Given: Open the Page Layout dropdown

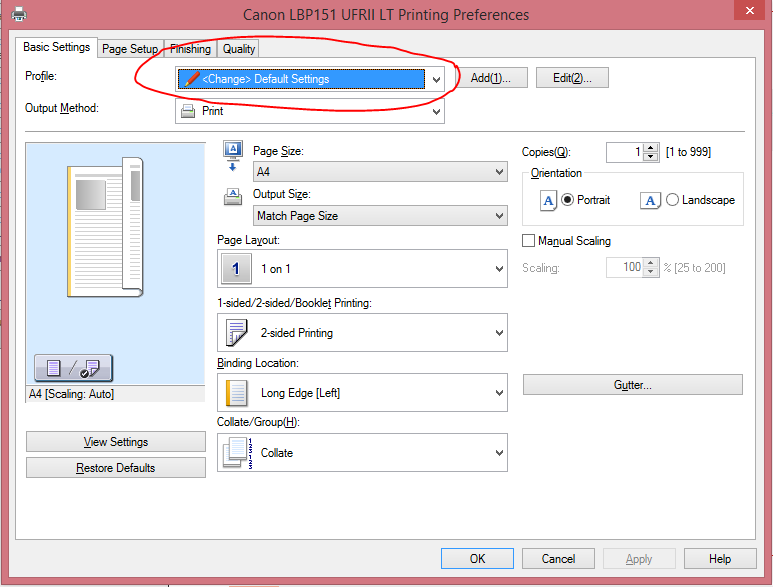Looking at the screenshot, I should click(x=362, y=269).
